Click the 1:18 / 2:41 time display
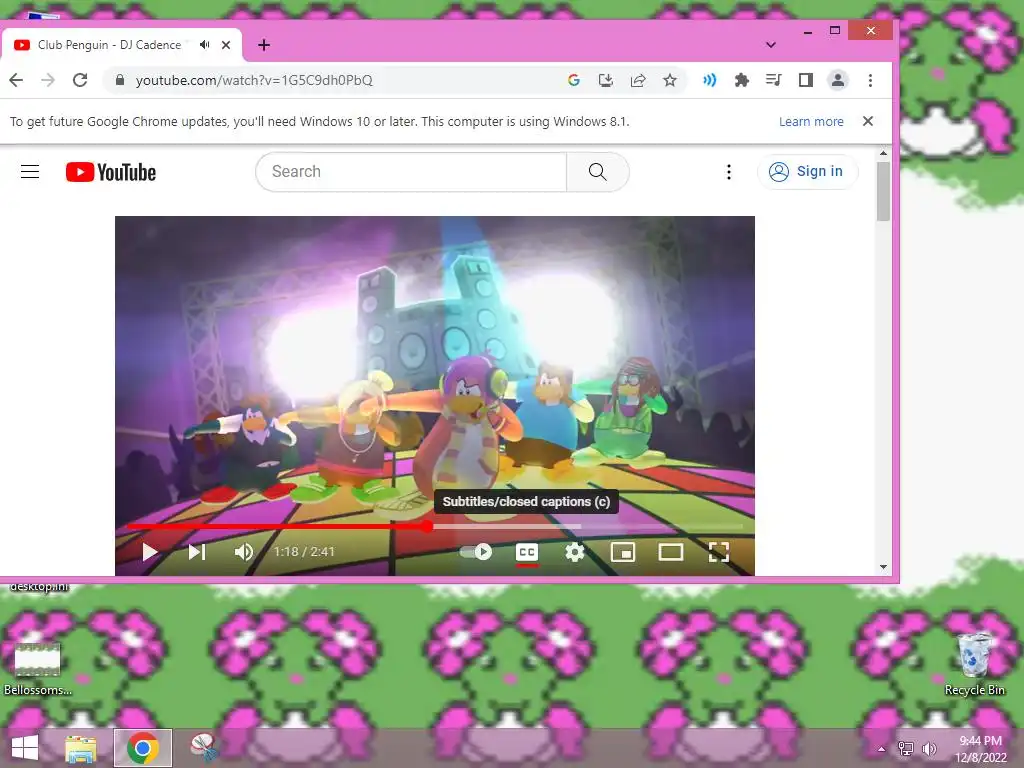 pos(304,552)
